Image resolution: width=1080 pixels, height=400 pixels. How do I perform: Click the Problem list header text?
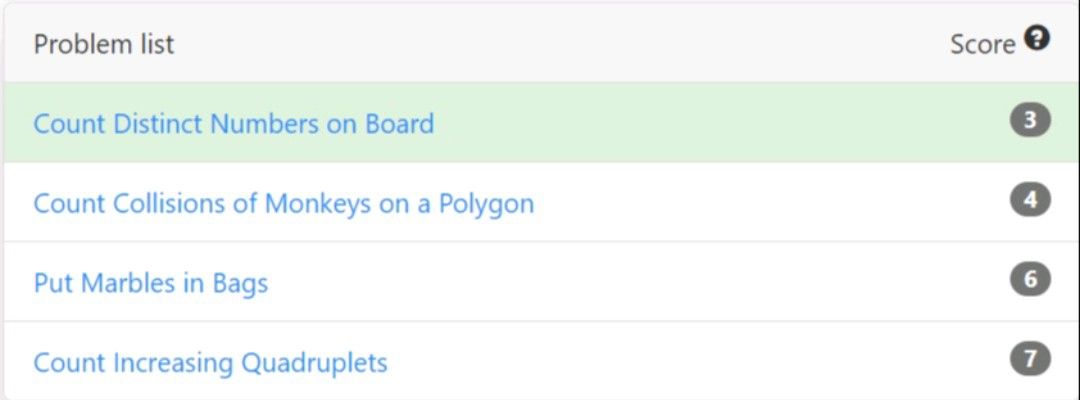point(104,45)
